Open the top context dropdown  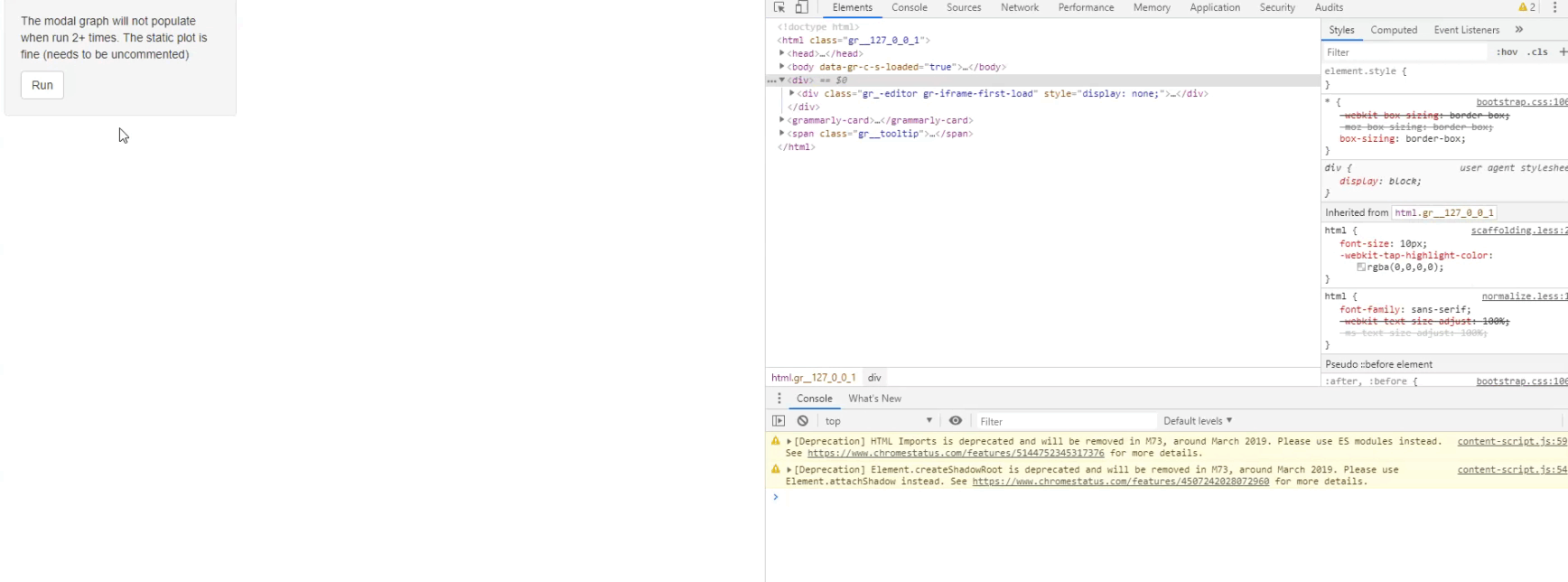[878, 421]
